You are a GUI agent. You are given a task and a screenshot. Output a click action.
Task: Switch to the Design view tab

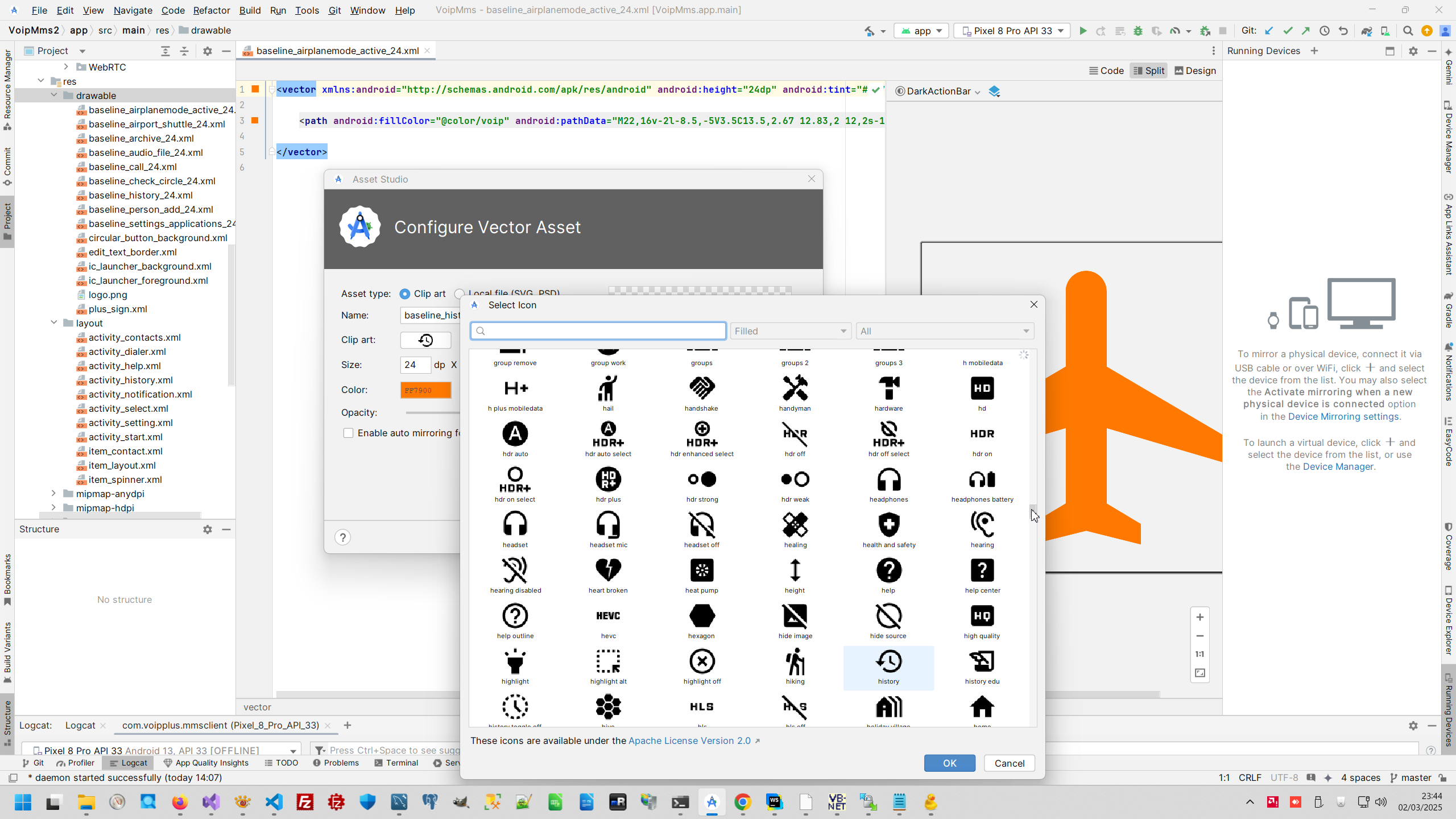coord(1195,71)
